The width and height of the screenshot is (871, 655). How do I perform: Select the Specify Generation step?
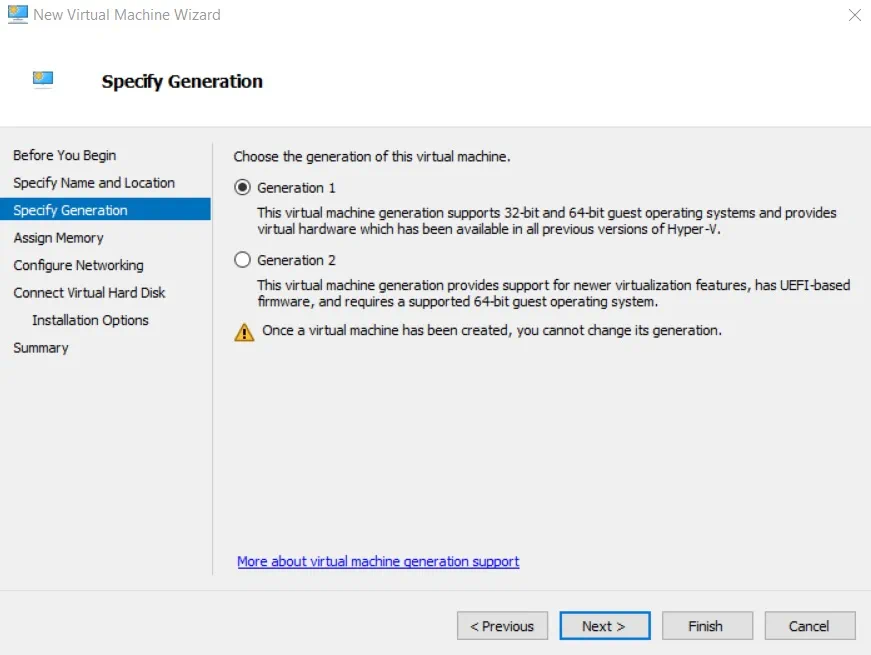coord(70,210)
